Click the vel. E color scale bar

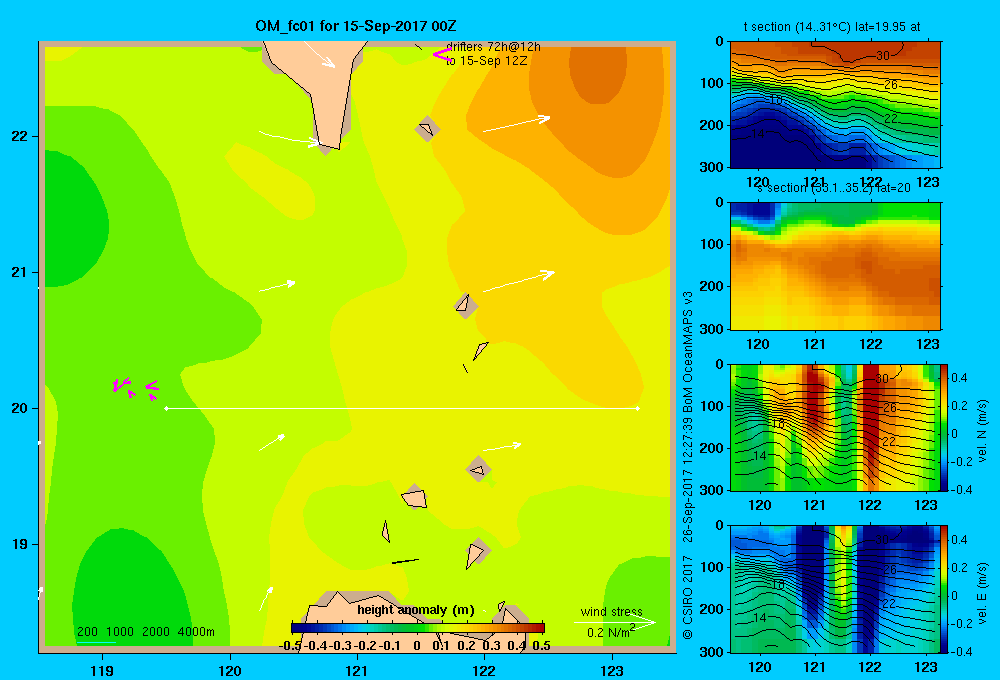coord(945,589)
